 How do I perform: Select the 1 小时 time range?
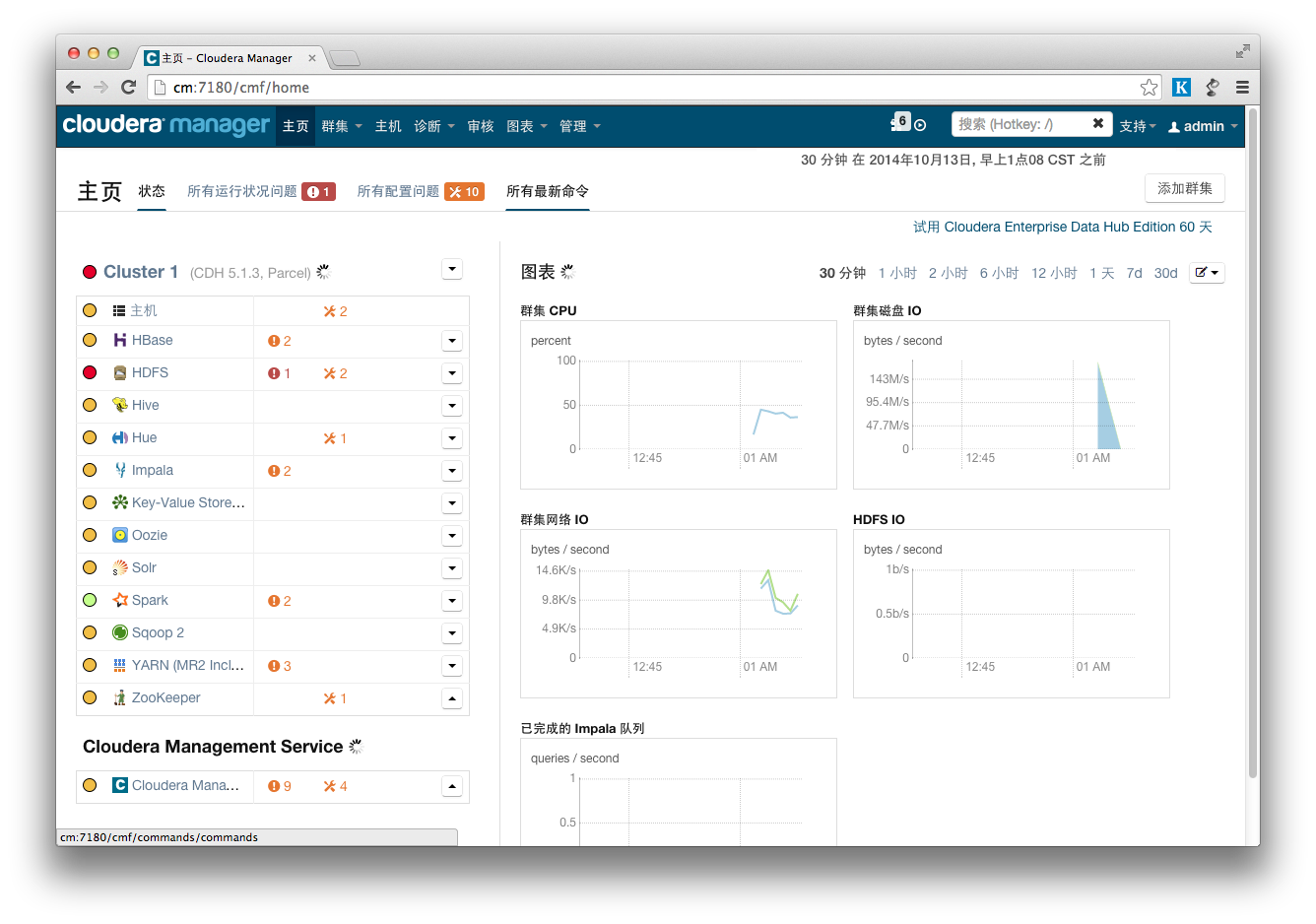click(897, 273)
